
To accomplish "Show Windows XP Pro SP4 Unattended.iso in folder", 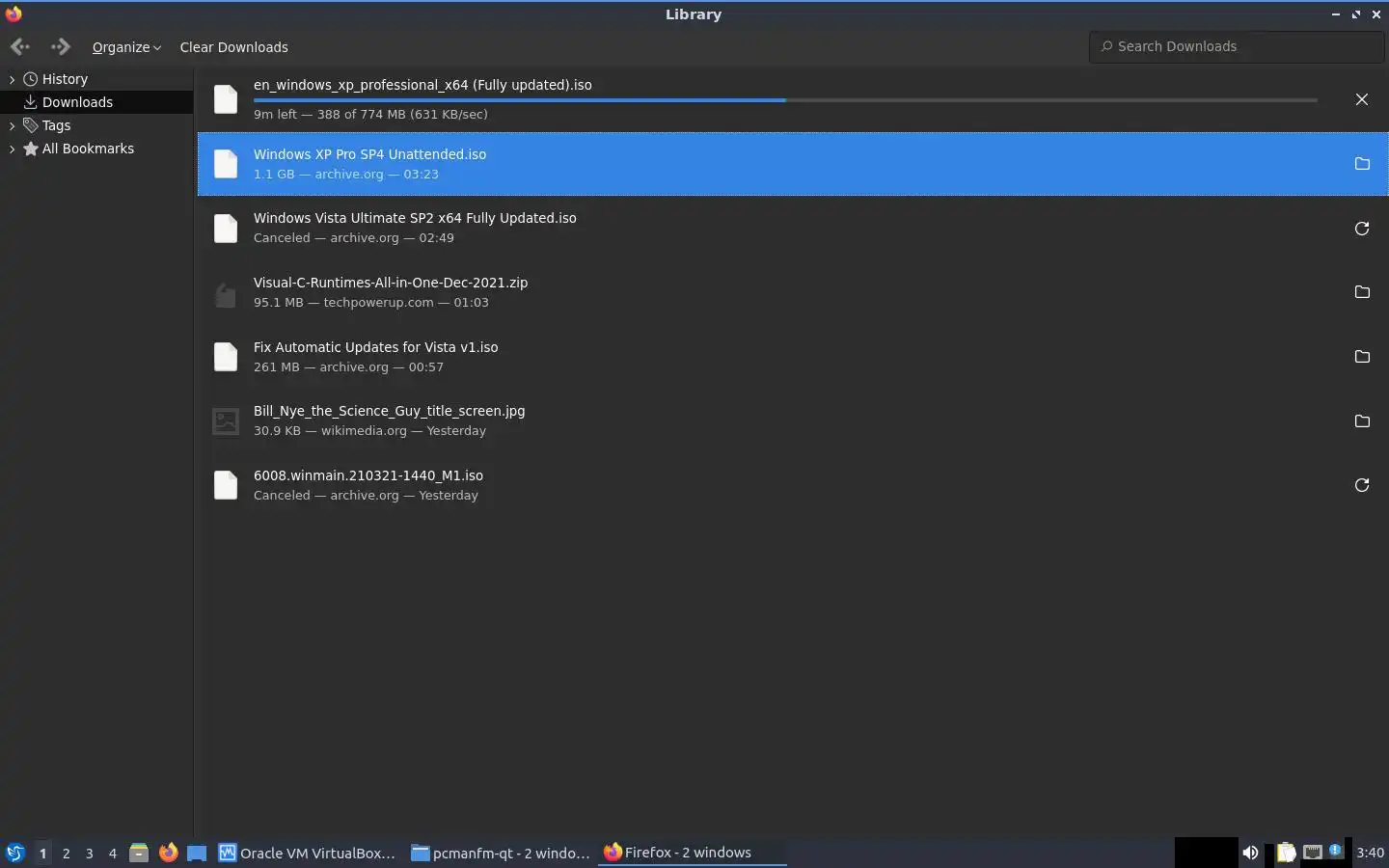I will pyautogui.click(x=1362, y=164).
